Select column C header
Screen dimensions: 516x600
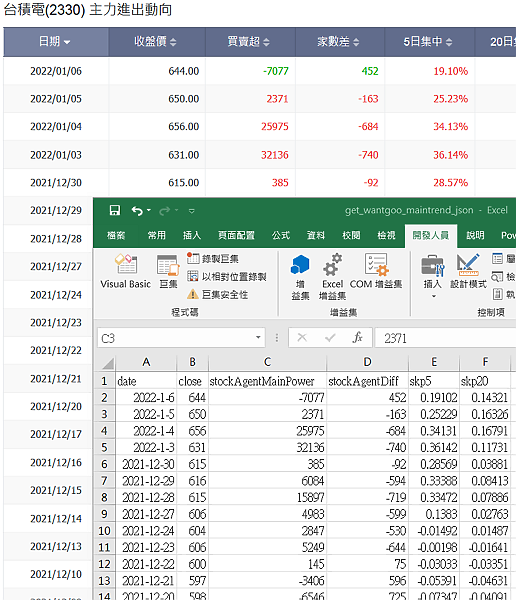pos(267,362)
